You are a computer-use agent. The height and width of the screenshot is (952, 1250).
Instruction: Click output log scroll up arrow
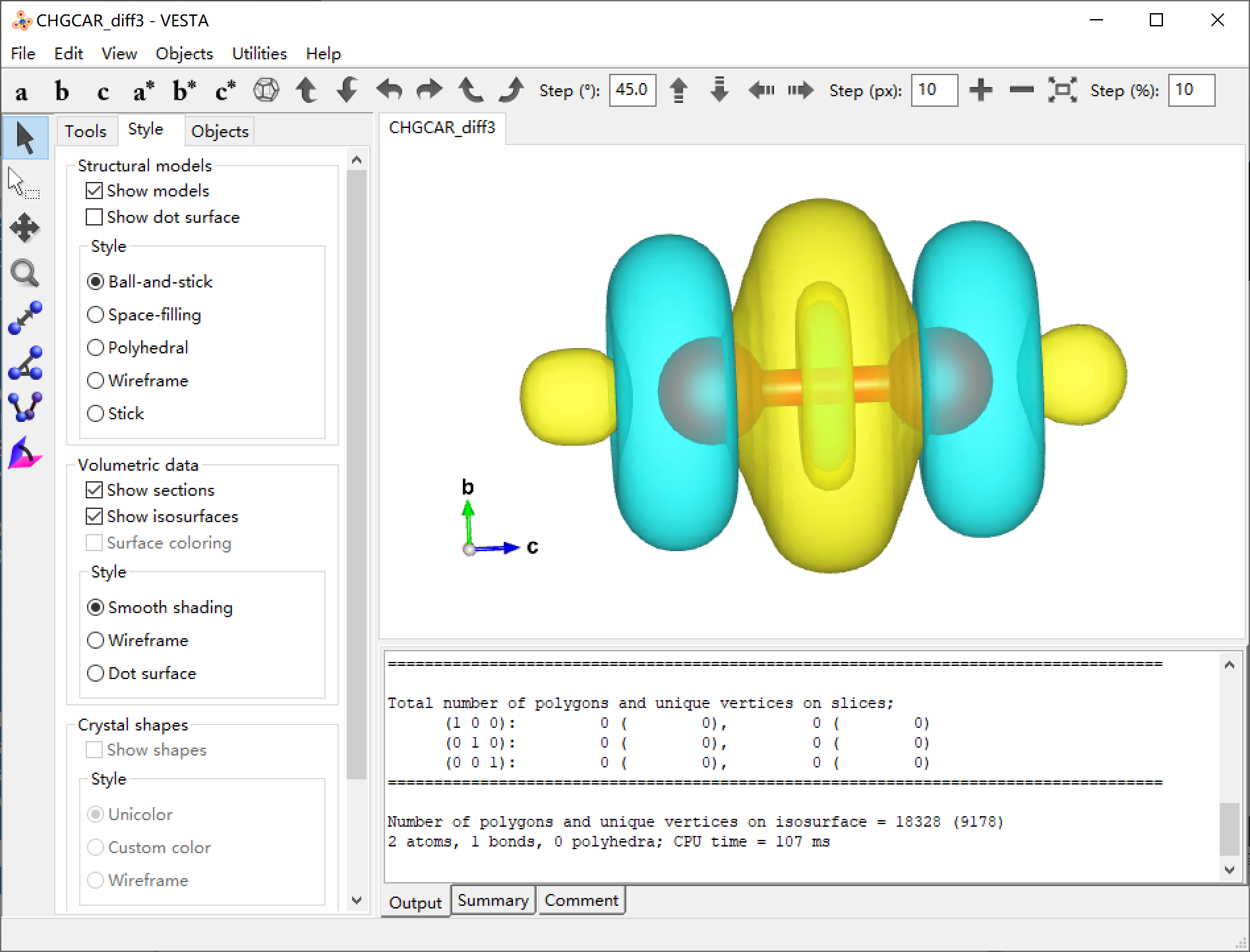pos(1229,665)
